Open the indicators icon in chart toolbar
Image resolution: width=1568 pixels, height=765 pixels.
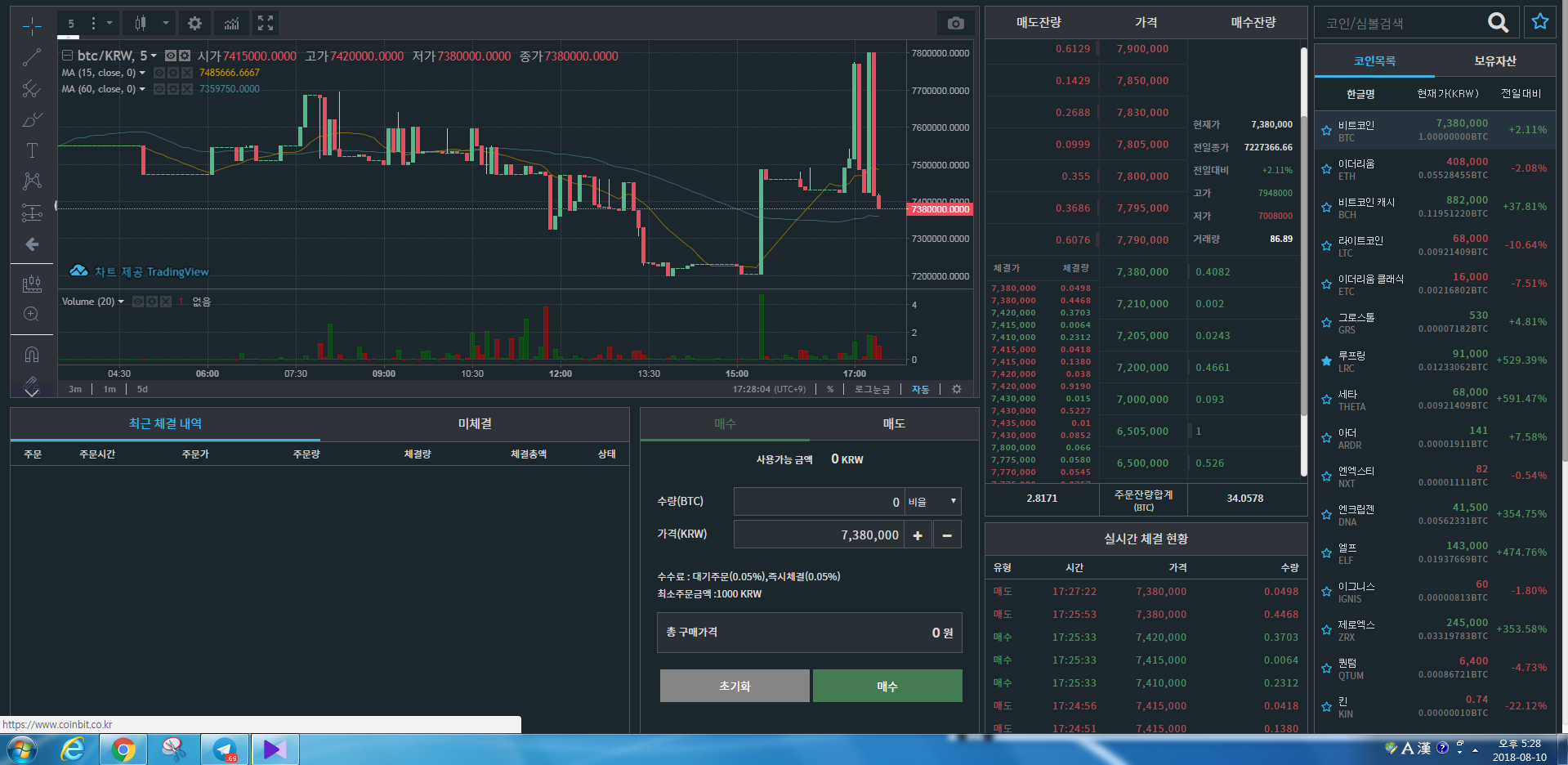(x=232, y=23)
